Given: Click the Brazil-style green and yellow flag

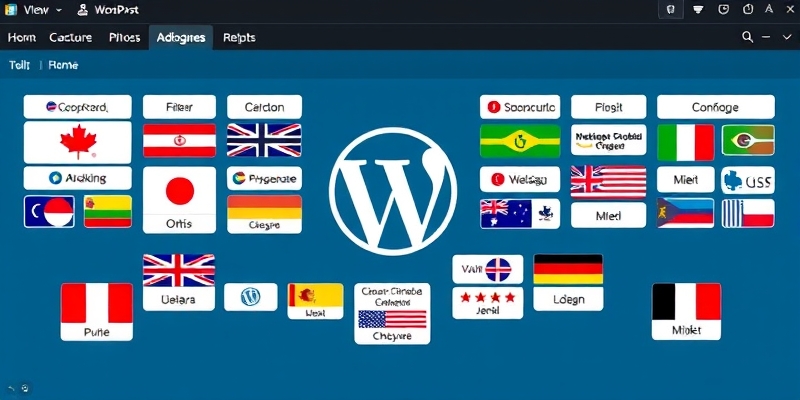Looking at the screenshot, I should pyautogui.click(x=520, y=141).
